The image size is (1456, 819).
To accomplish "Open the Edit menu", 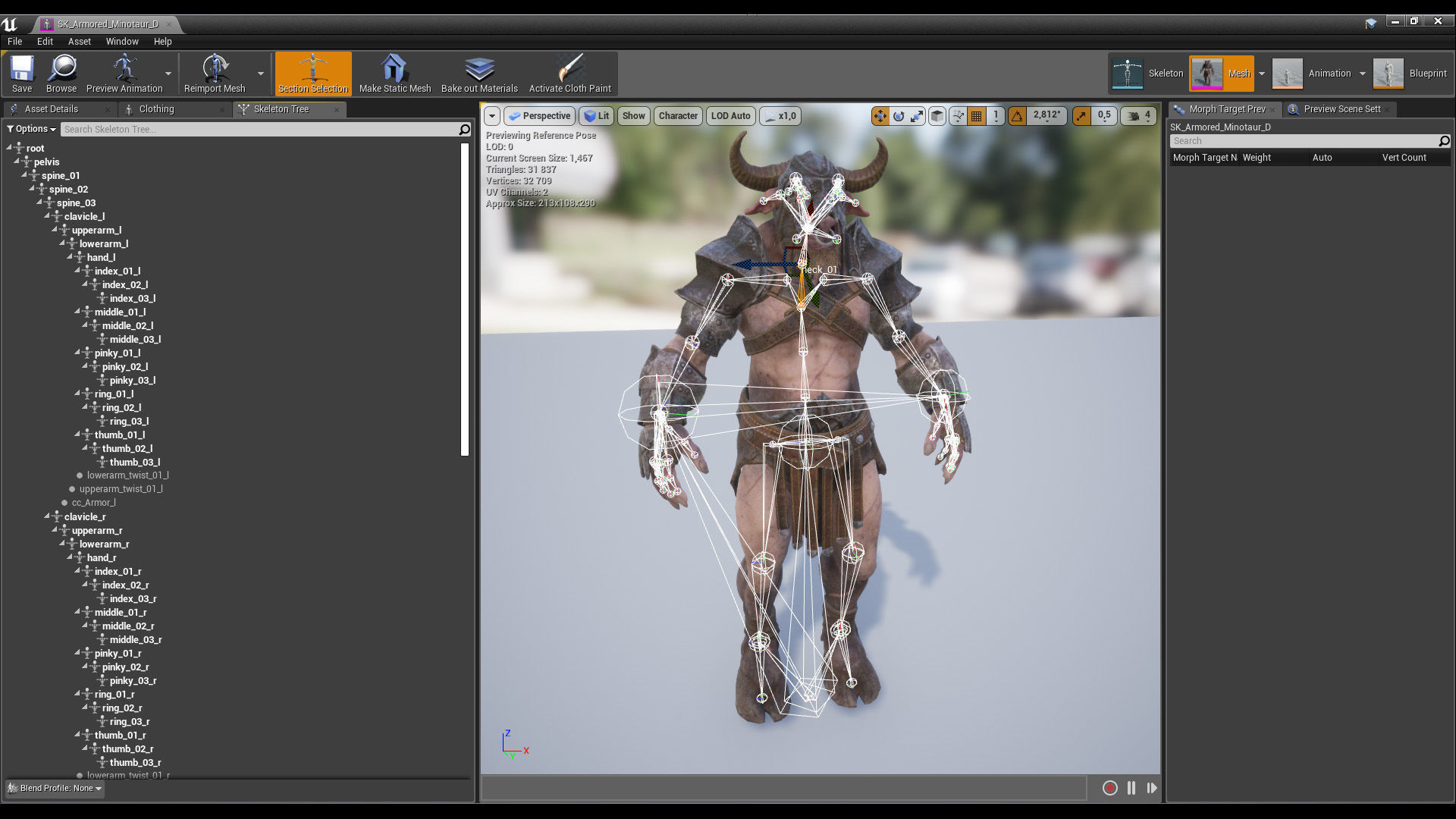I will [45, 42].
